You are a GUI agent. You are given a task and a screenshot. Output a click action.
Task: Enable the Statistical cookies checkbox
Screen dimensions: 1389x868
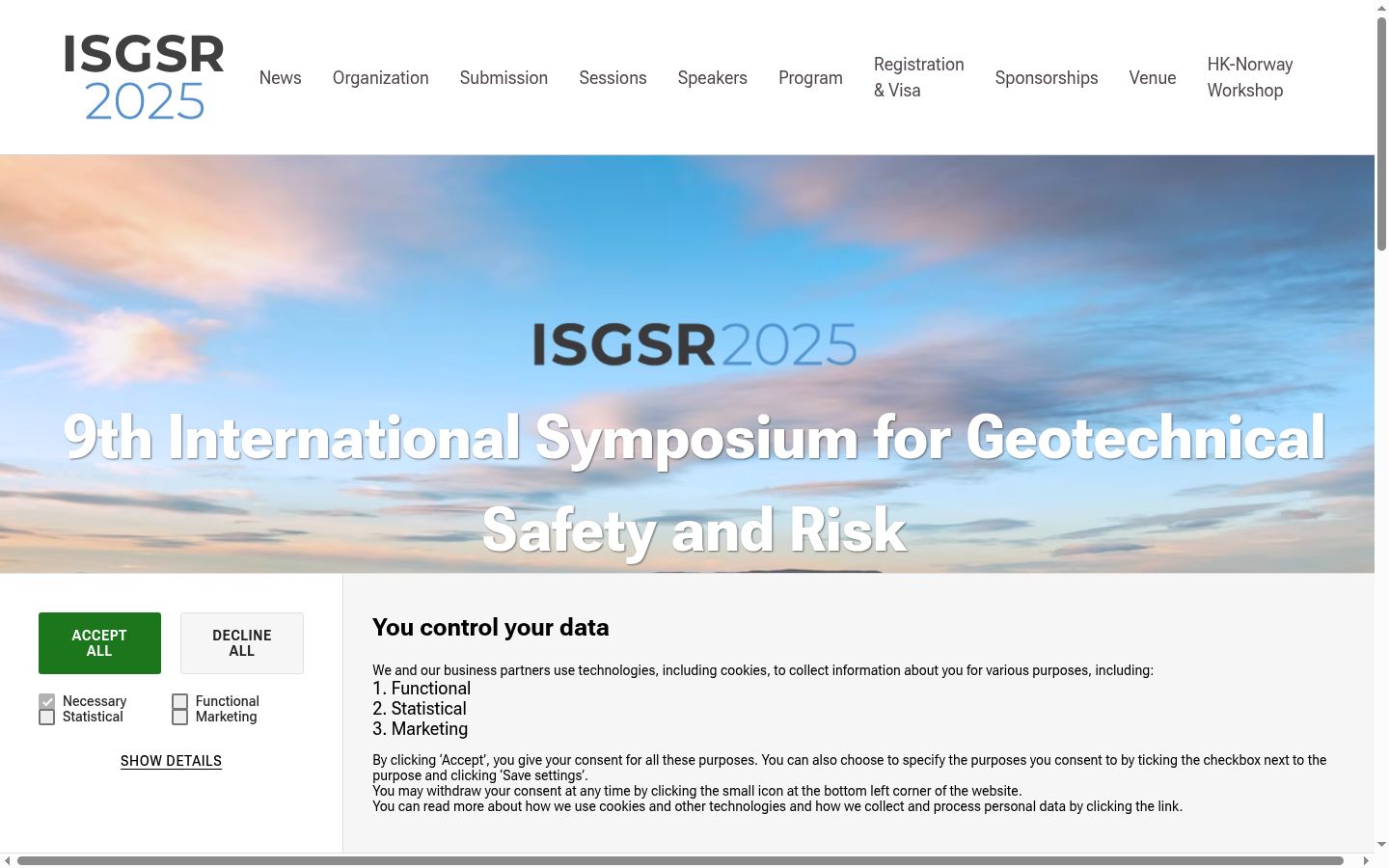(46, 717)
